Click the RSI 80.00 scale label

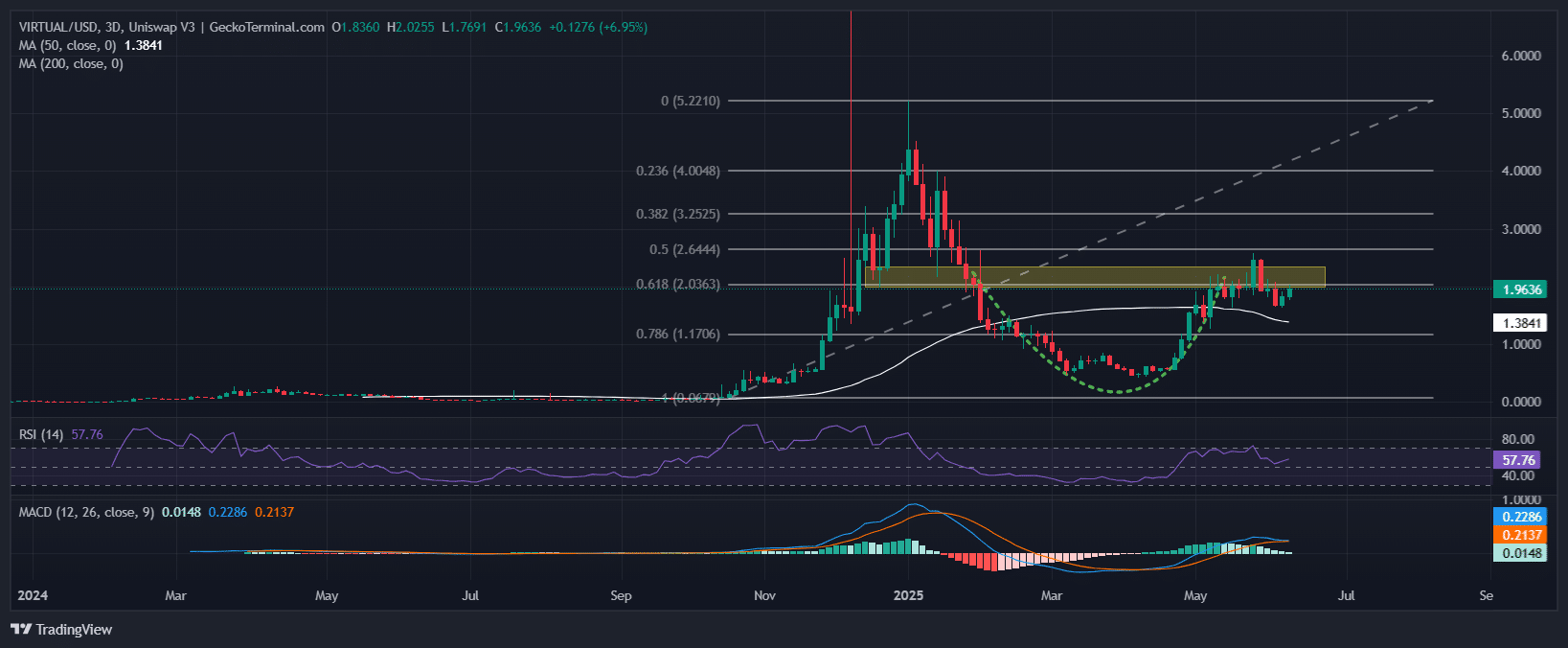coord(1517,440)
